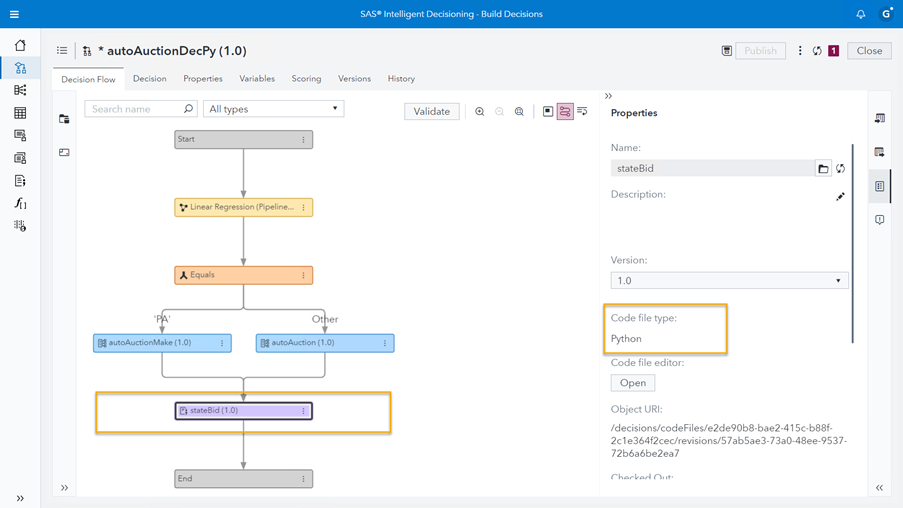Image resolution: width=903 pixels, height=508 pixels.
Task: Open the hamburger navigation menu
Action: pos(14,14)
